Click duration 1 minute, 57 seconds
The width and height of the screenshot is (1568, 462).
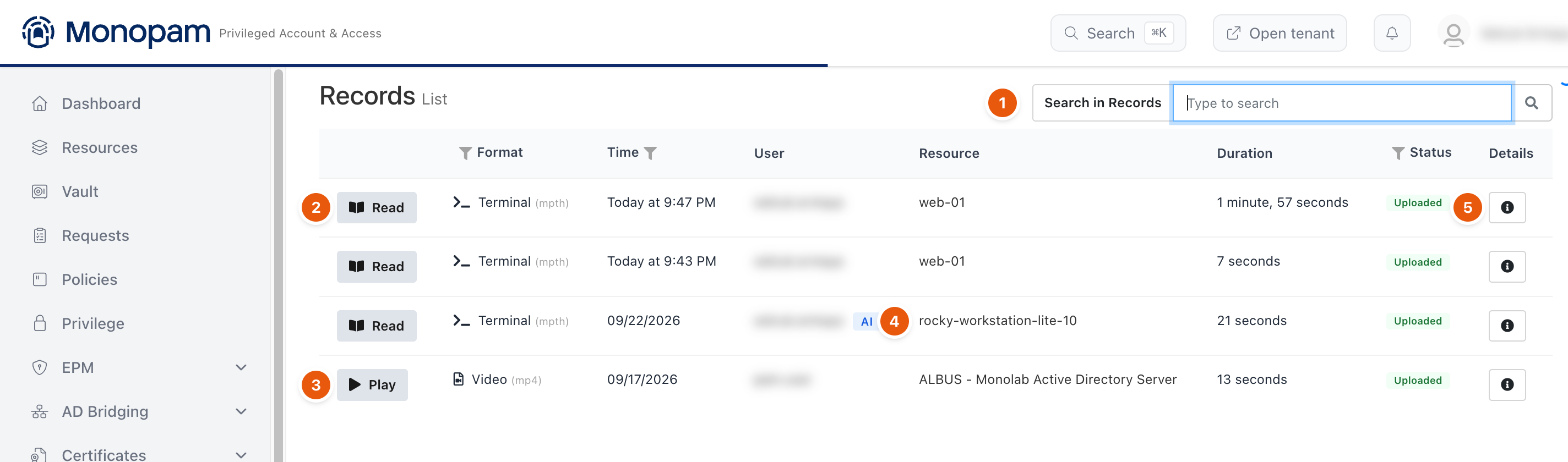1283,203
